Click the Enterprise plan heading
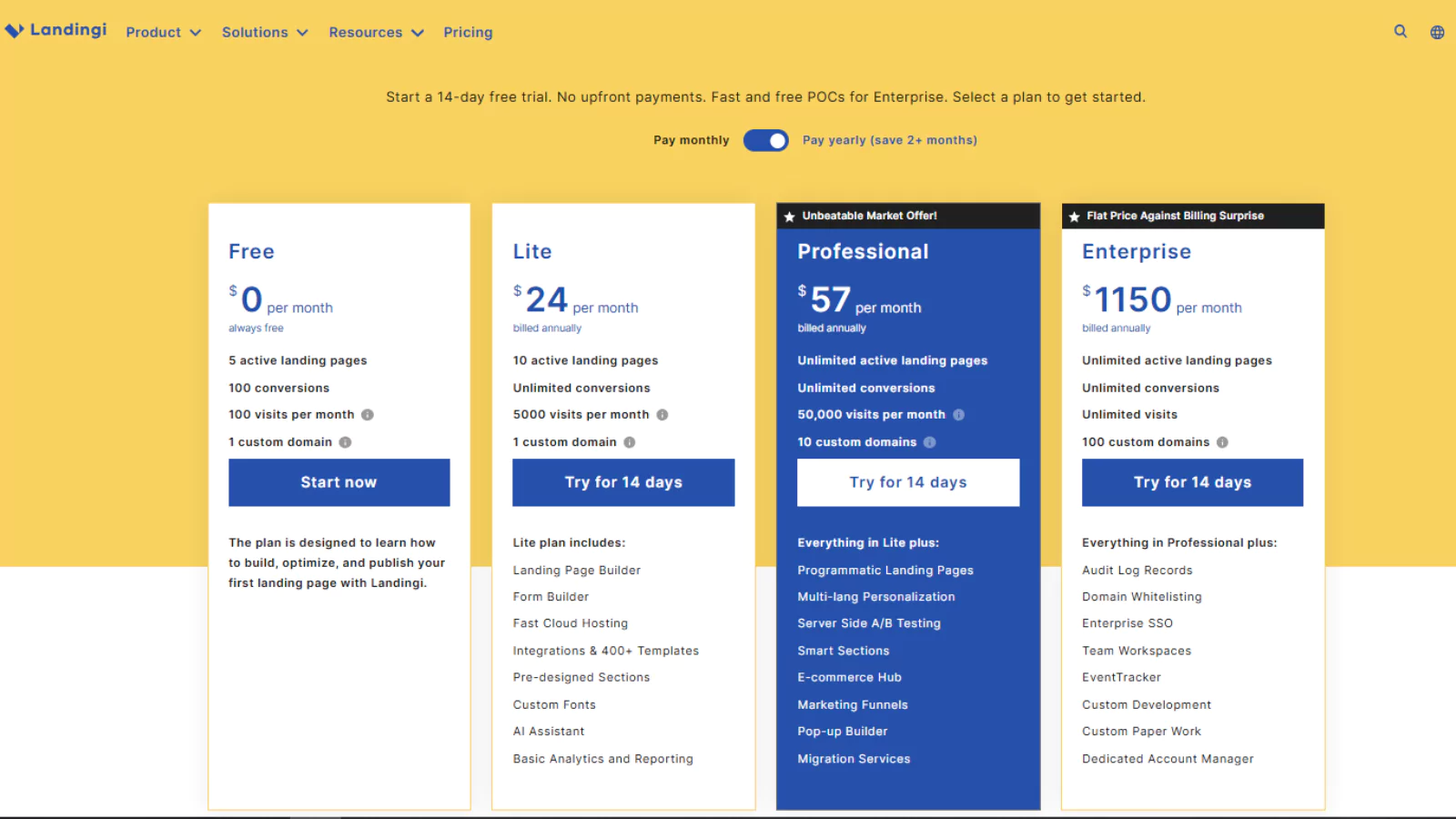 (1137, 251)
